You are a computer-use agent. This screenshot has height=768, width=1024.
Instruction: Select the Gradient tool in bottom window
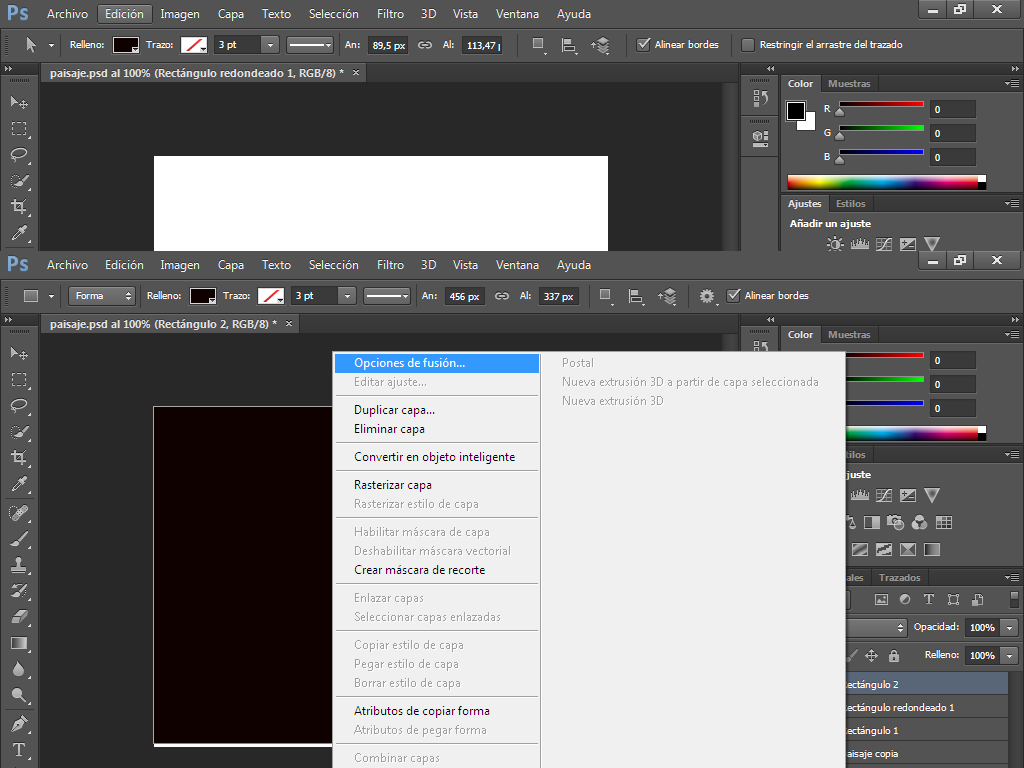pyautogui.click(x=19, y=643)
